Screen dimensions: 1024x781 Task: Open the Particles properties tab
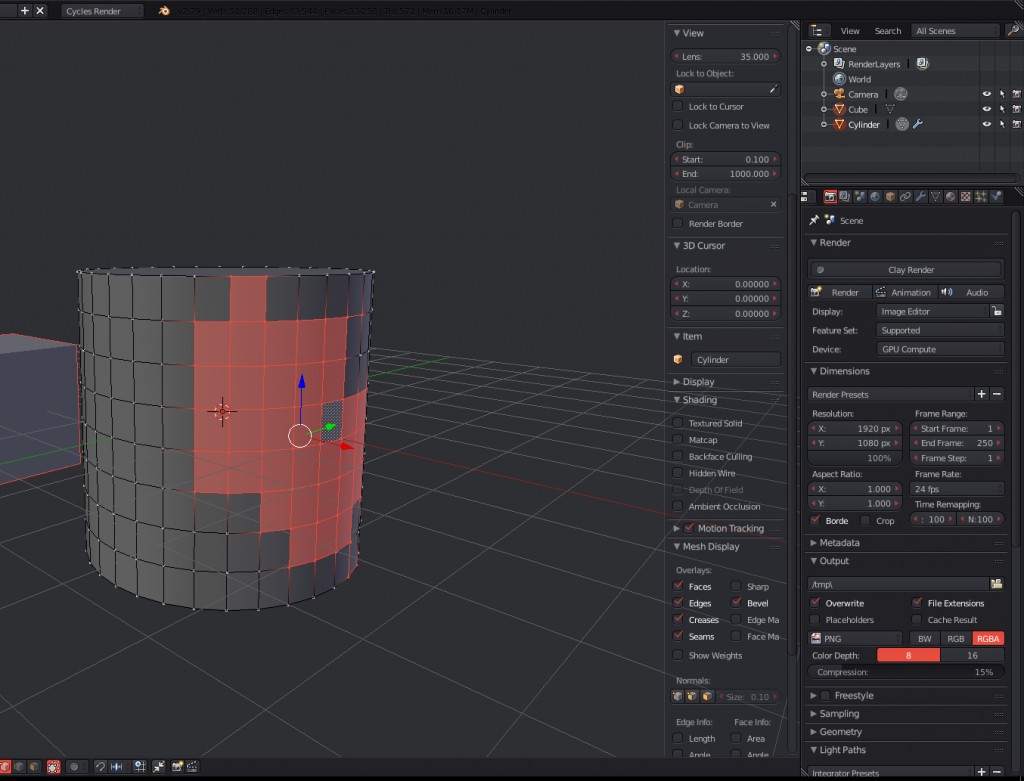coord(979,196)
